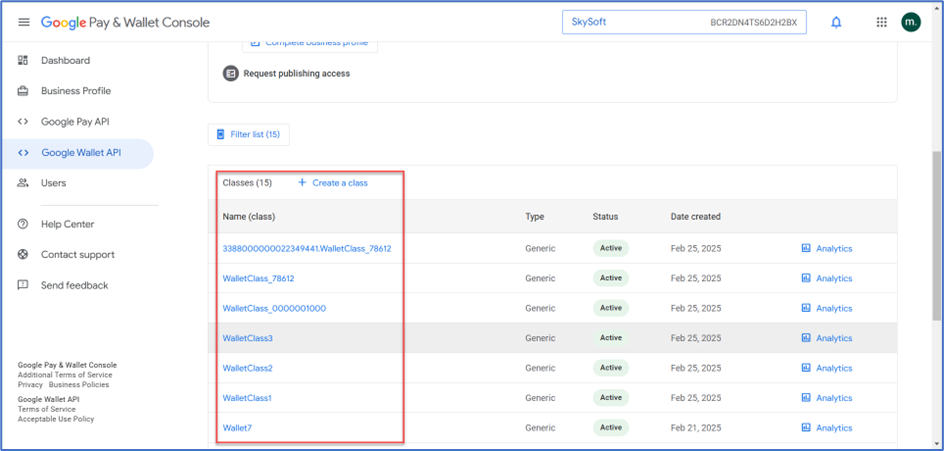Click Send feedback in the sidebar
Screen dimensions: 944x451
click(x=74, y=285)
